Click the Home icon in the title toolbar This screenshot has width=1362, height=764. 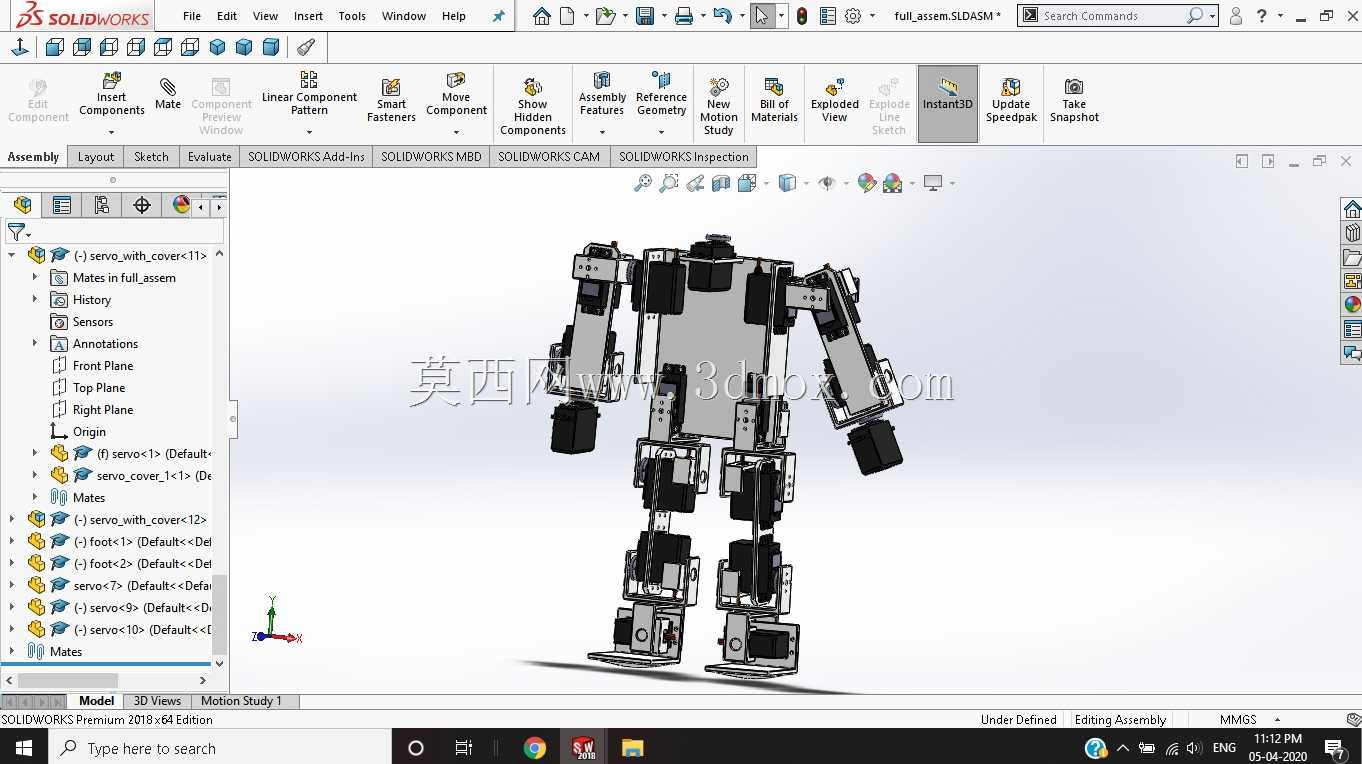pos(541,16)
